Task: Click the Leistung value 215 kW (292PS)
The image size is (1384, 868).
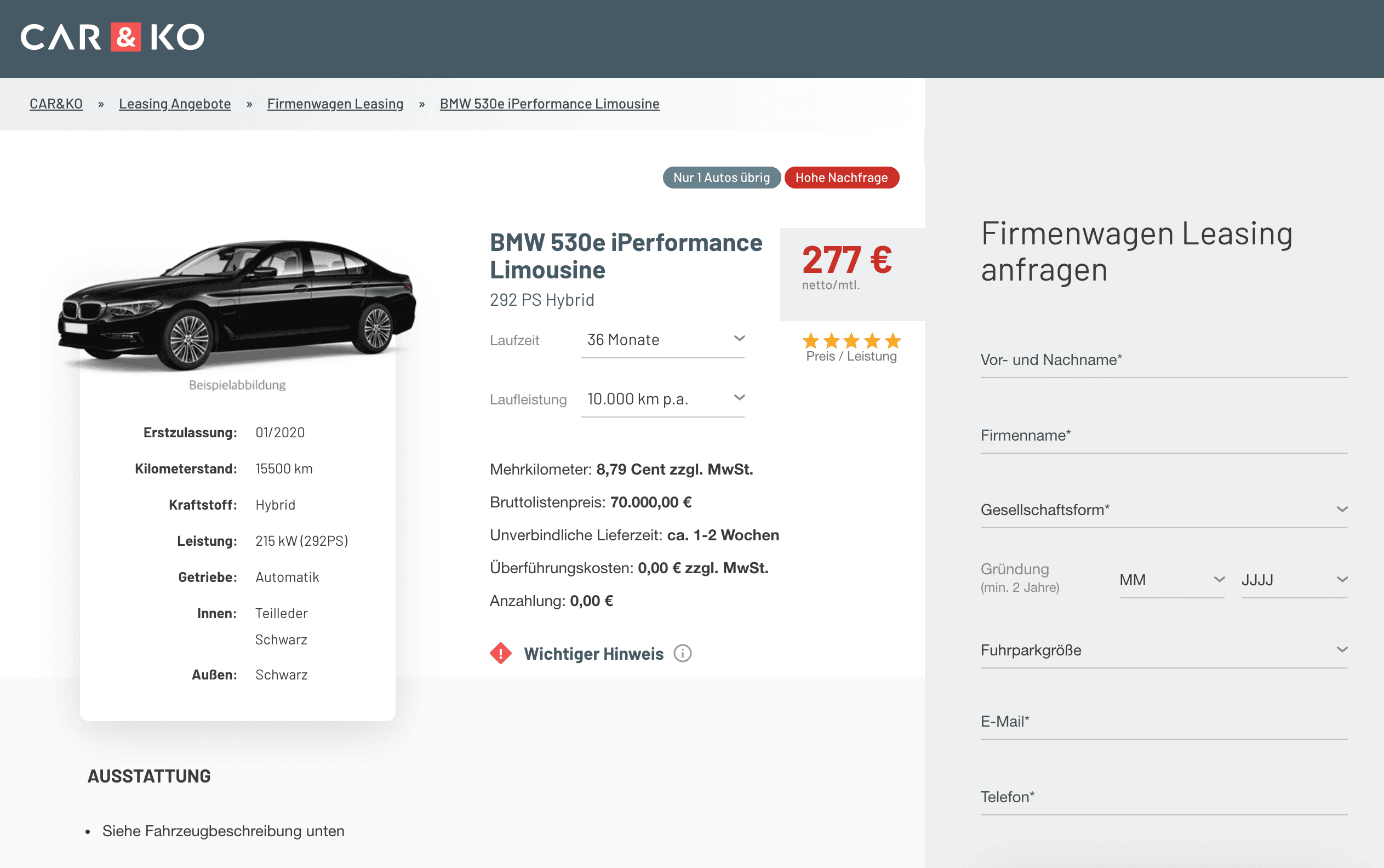Action: tap(302, 541)
